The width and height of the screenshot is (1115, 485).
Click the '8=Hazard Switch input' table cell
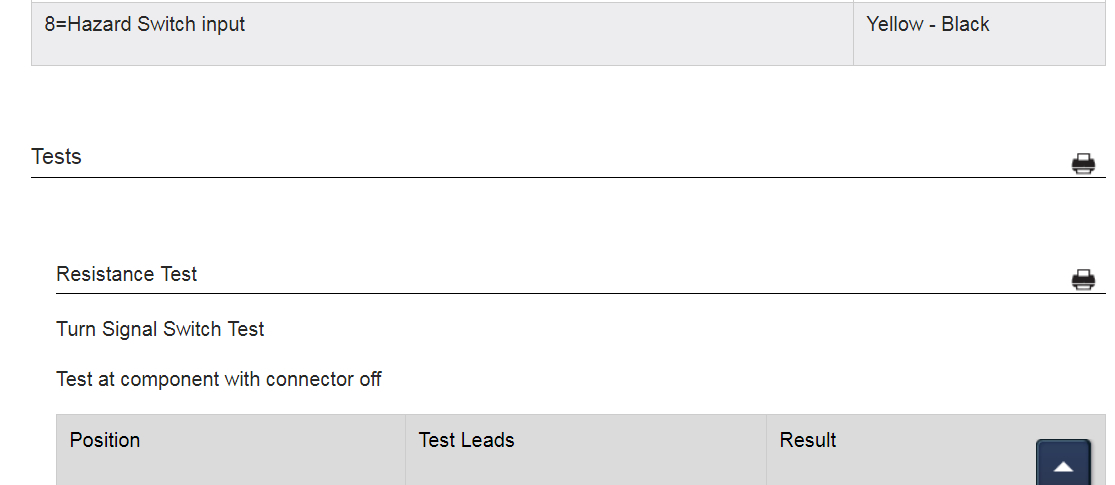point(145,25)
